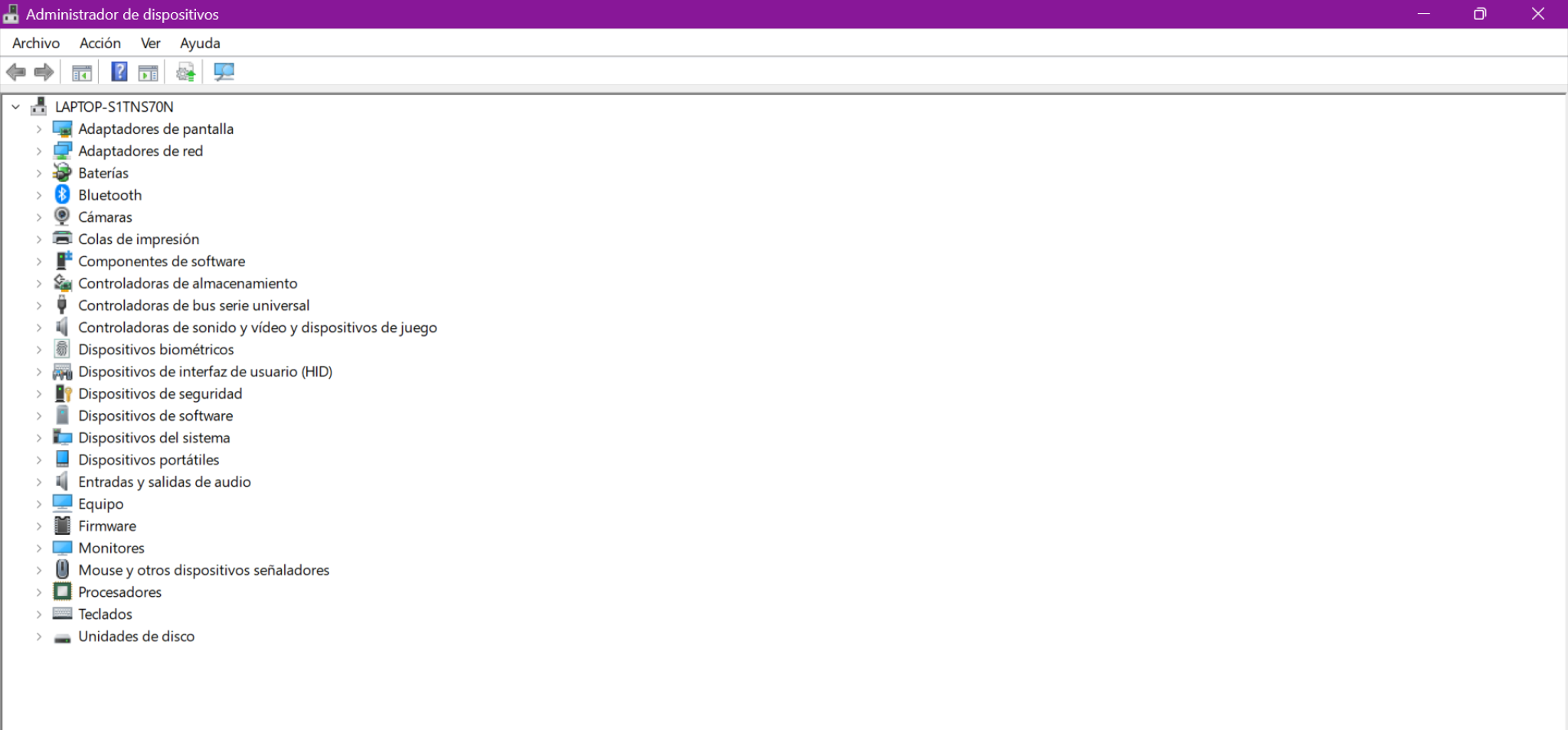Click the Show/Hide Action Pane toolbar icon
Viewport: 1568px width, 730px height.
149,73
